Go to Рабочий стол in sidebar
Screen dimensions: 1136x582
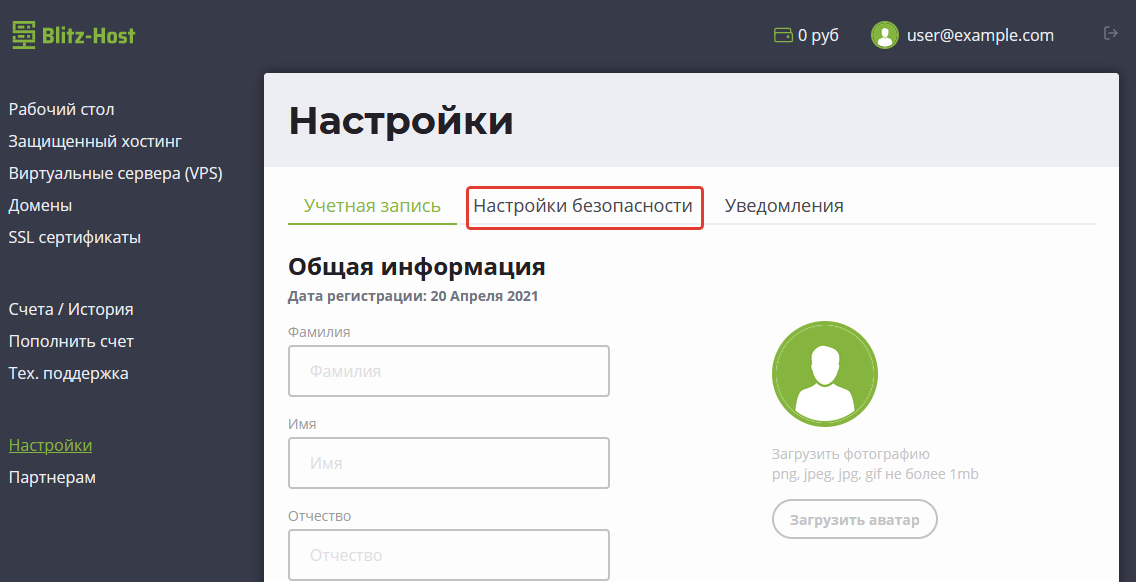point(61,109)
